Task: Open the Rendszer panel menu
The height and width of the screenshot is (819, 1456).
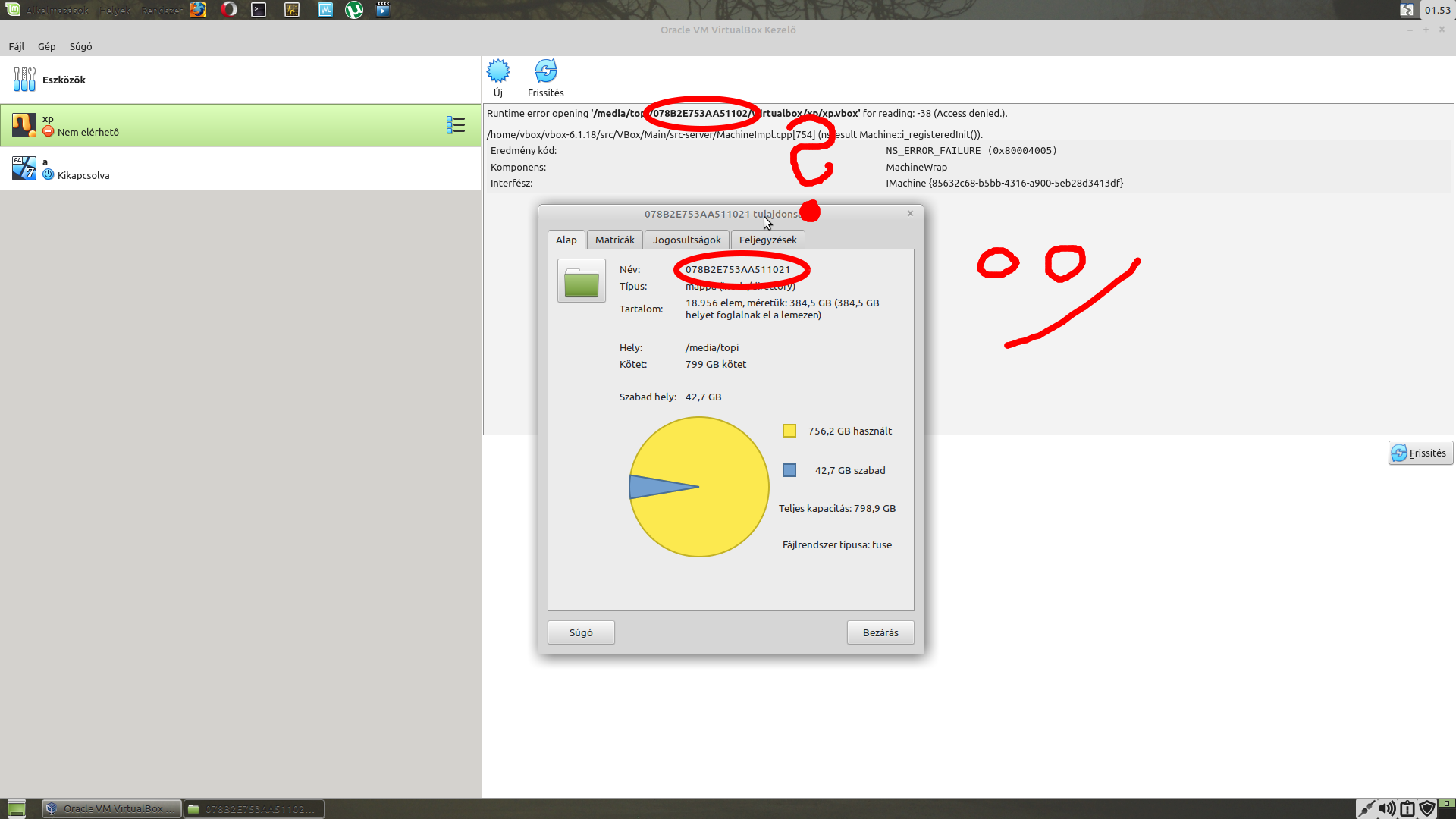Action: pos(162,11)
